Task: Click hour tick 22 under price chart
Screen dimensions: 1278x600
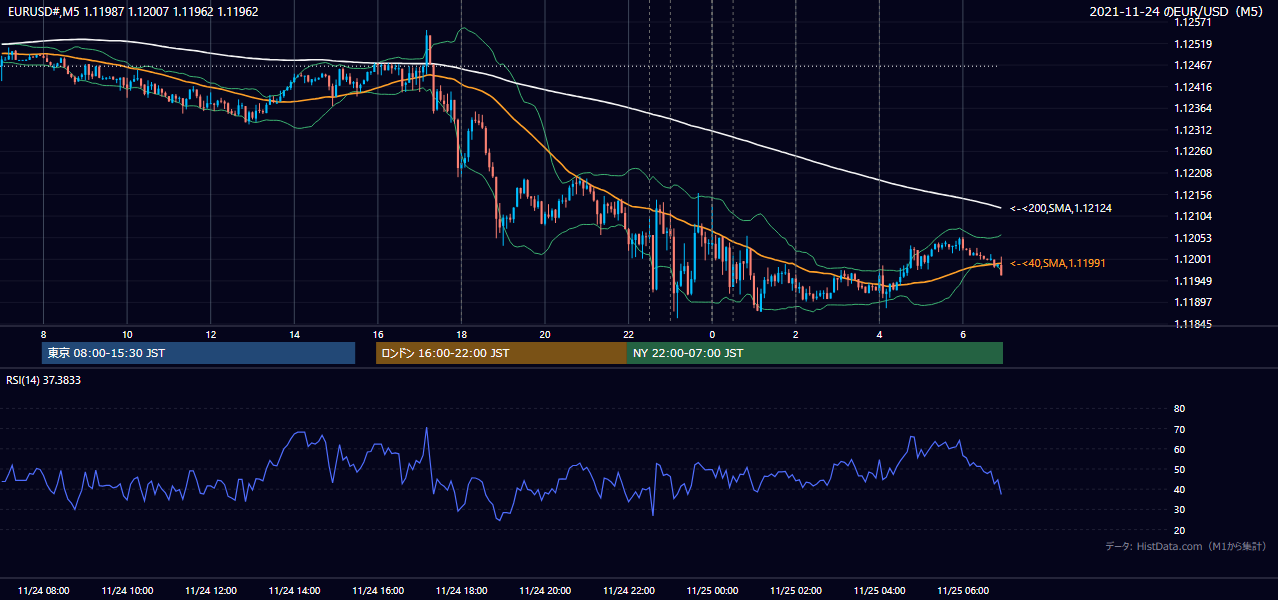Action: coord(628,334)
